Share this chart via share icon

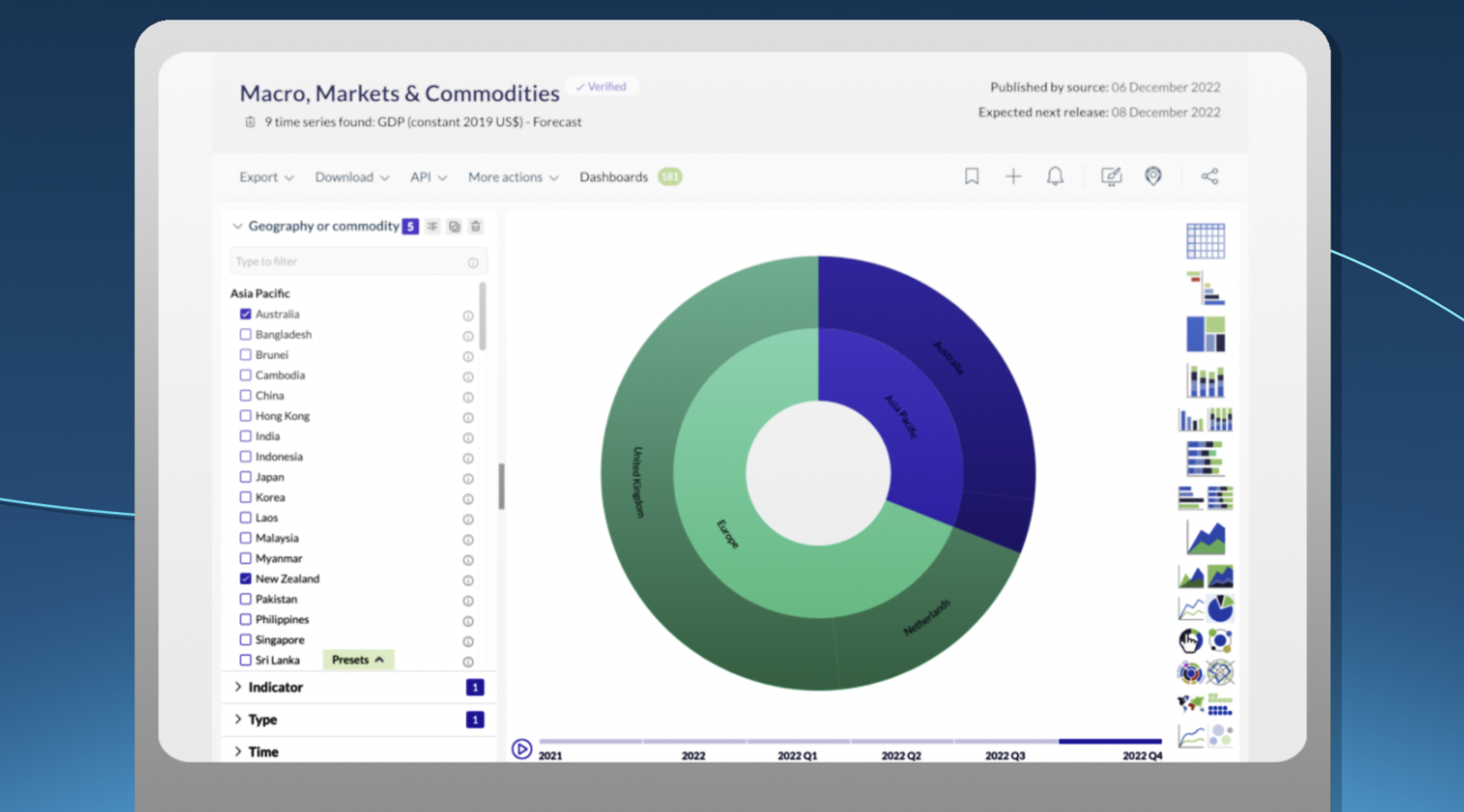(x=1209, y=177)
